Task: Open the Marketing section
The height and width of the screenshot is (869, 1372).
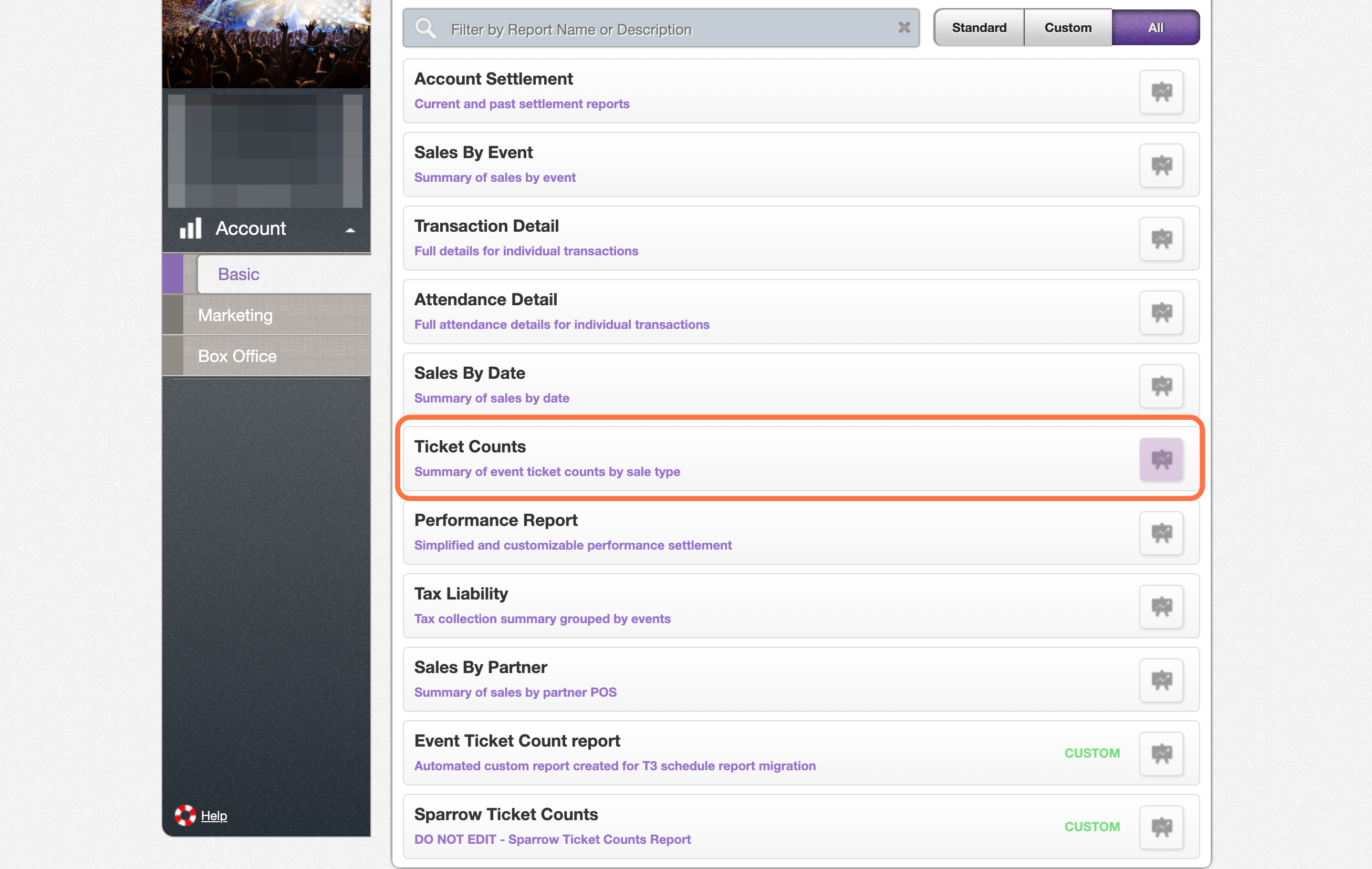Action: [x=267, y=315]
